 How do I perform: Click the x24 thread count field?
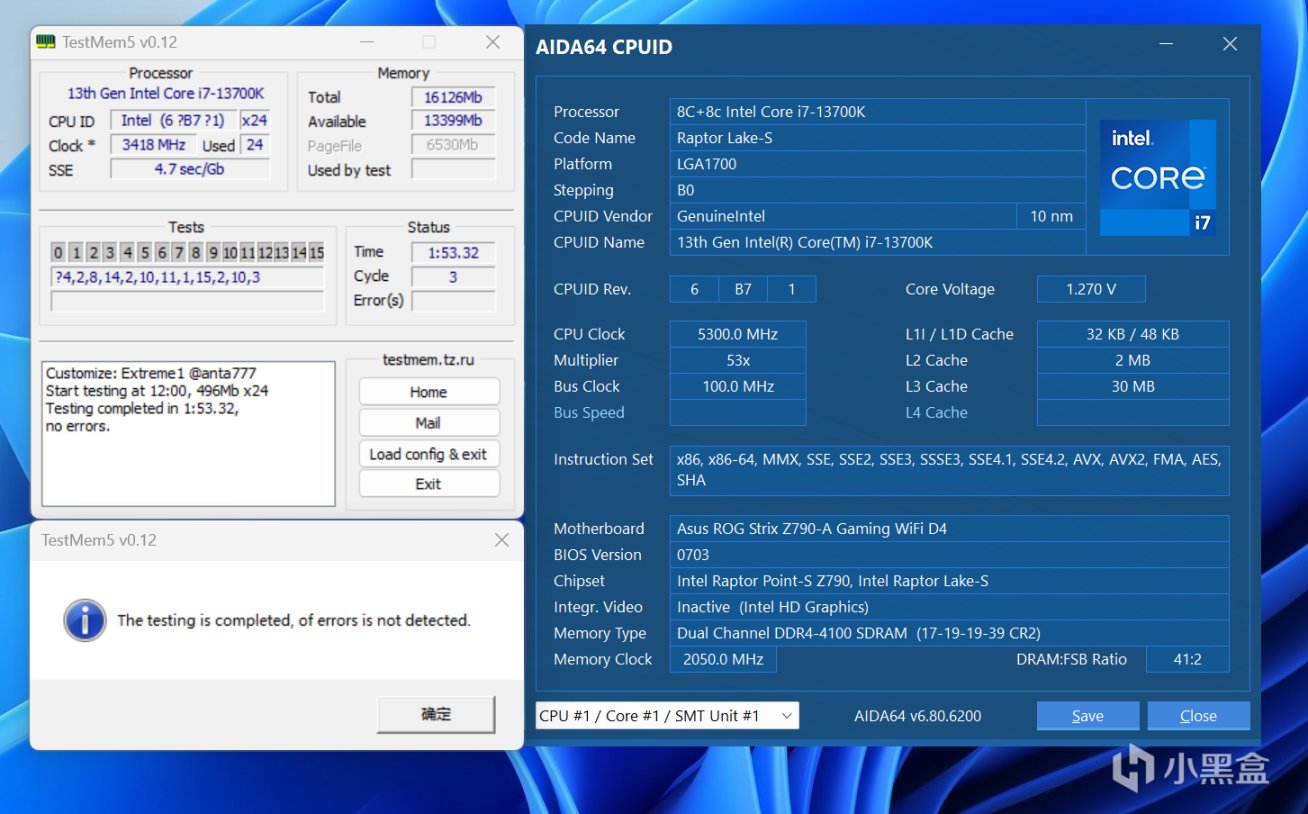pos(255,121)
